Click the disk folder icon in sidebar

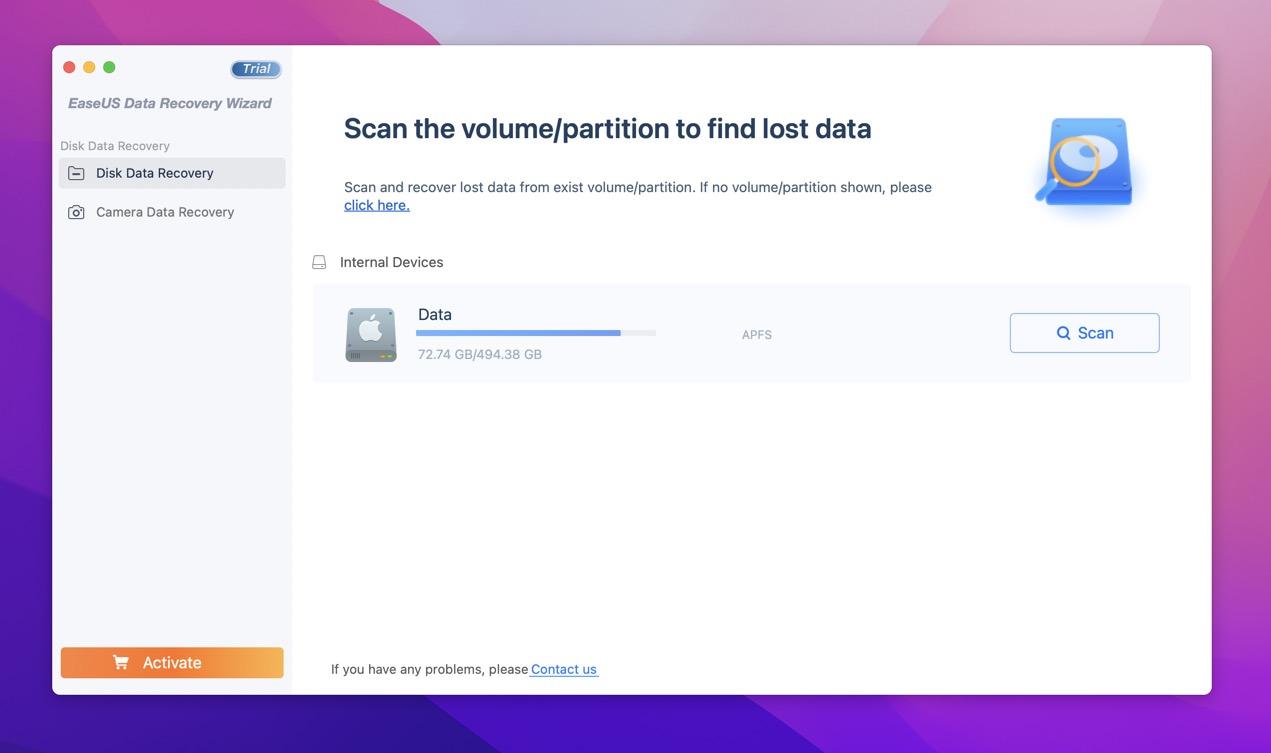[x=76, y=173]
